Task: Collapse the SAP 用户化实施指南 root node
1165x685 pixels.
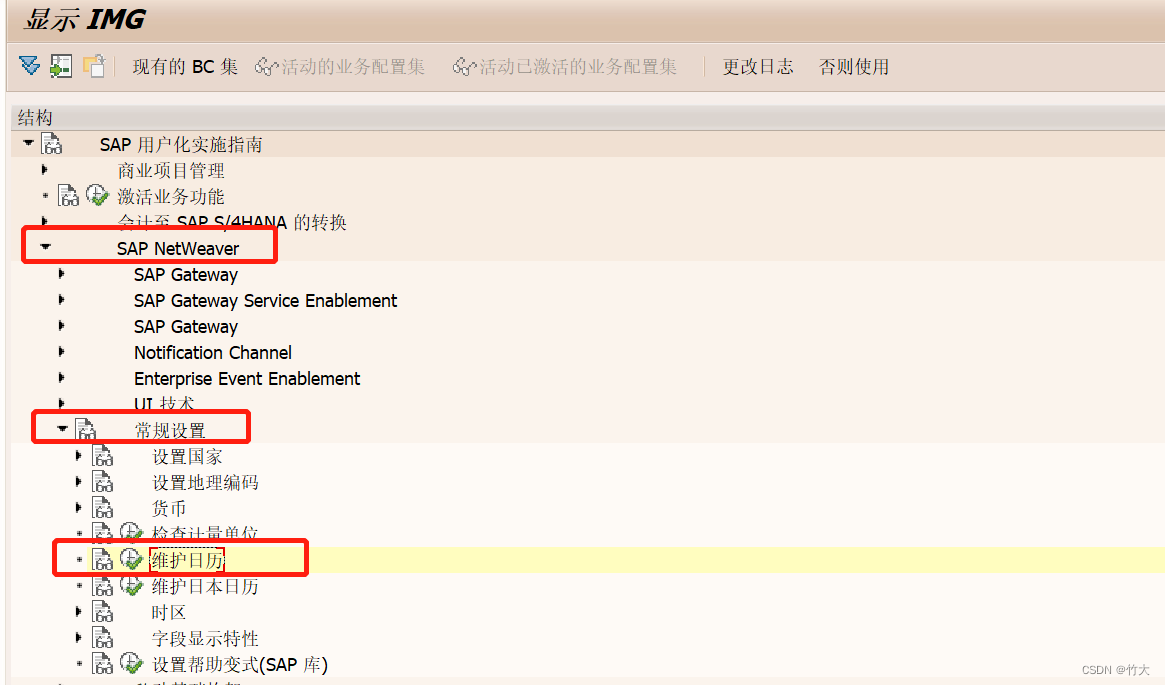Action: (x=28, y=143)
